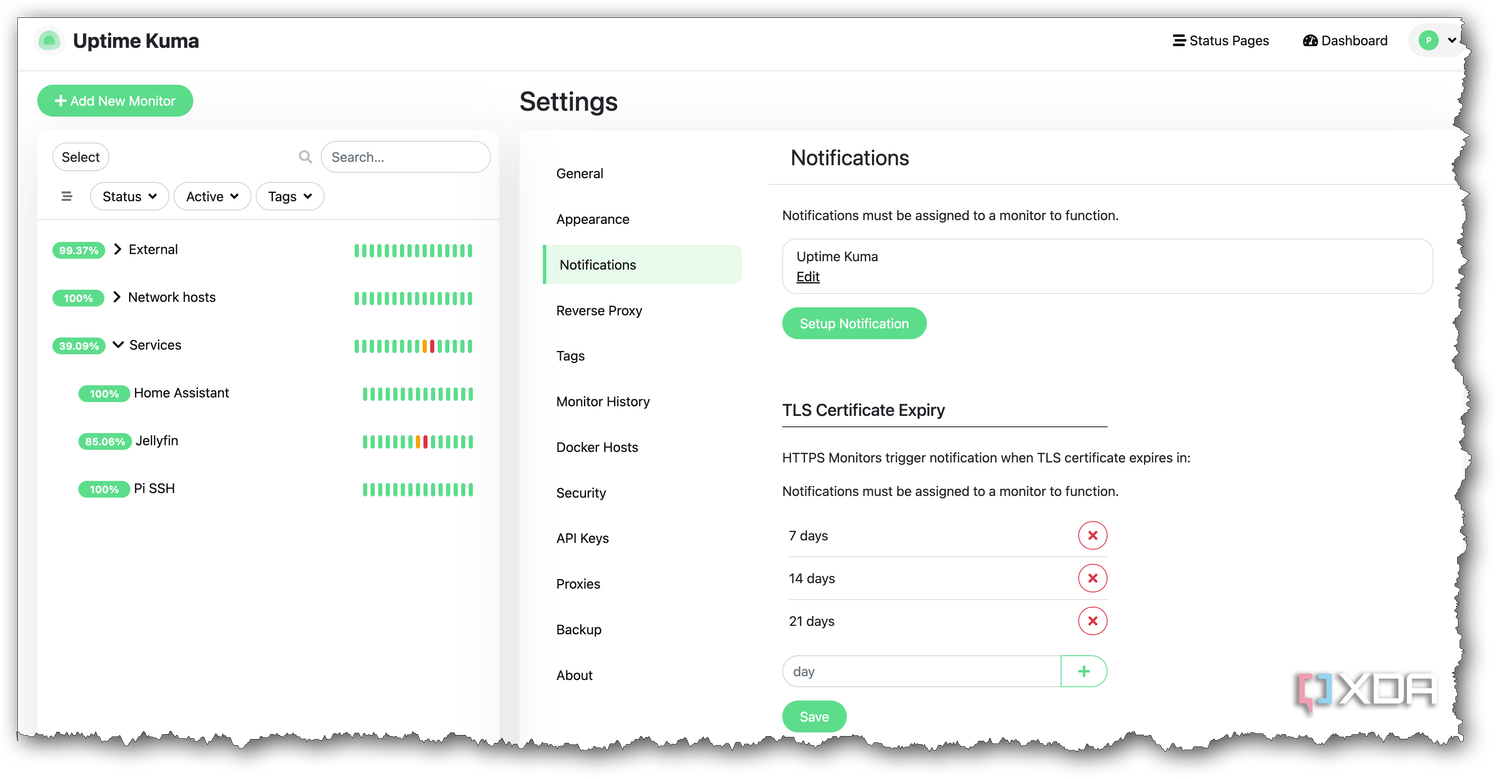1500x779 pixels.
Task: Go to Status Pages
Action: [x=1221, y=41]
